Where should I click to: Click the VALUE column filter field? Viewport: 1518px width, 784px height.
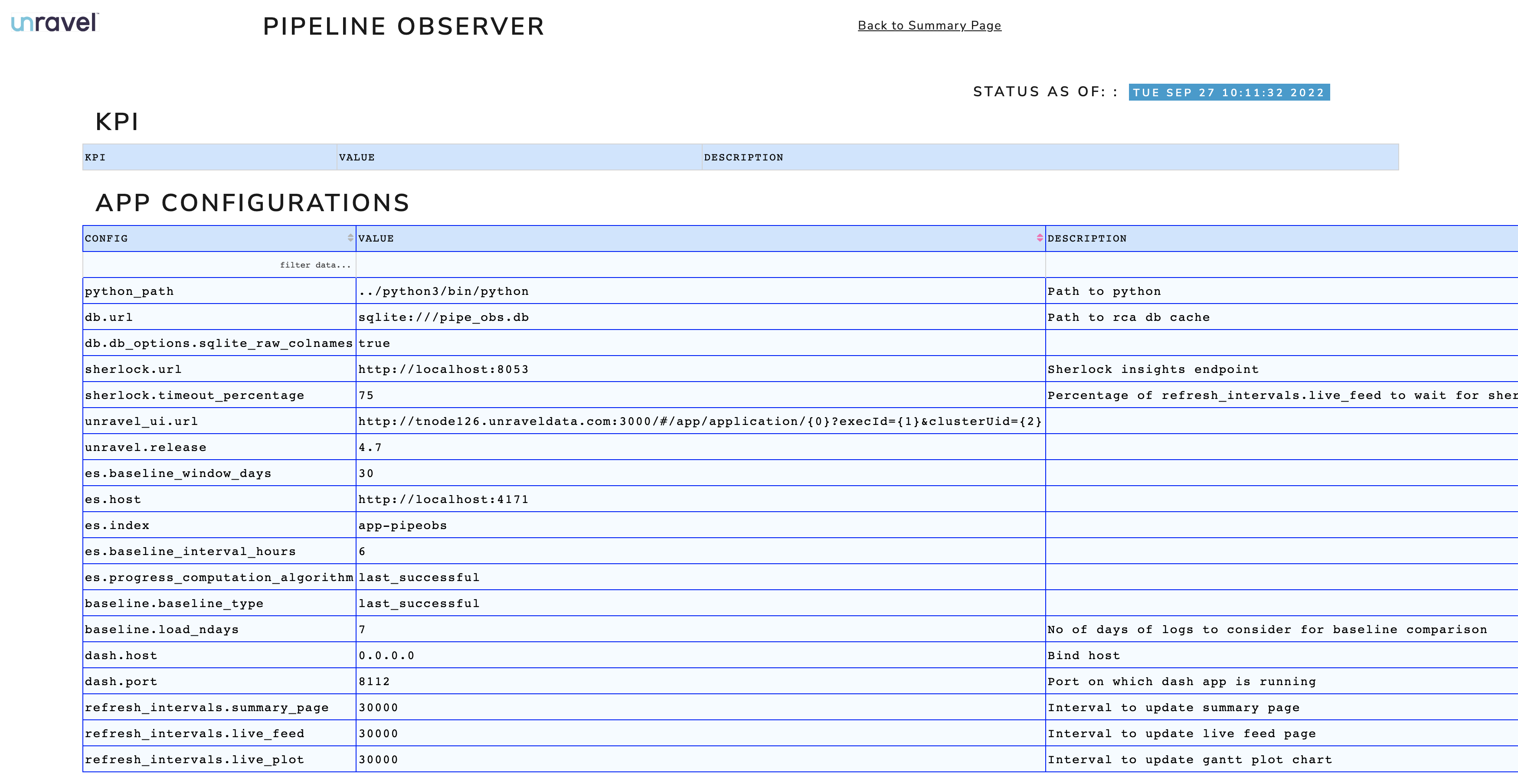pos(700,265)
